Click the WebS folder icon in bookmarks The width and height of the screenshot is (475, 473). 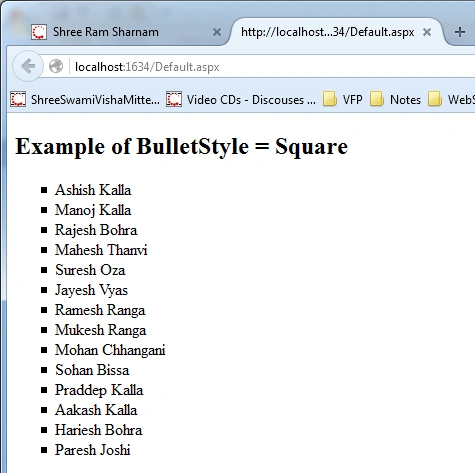click(x=435, y=99)
